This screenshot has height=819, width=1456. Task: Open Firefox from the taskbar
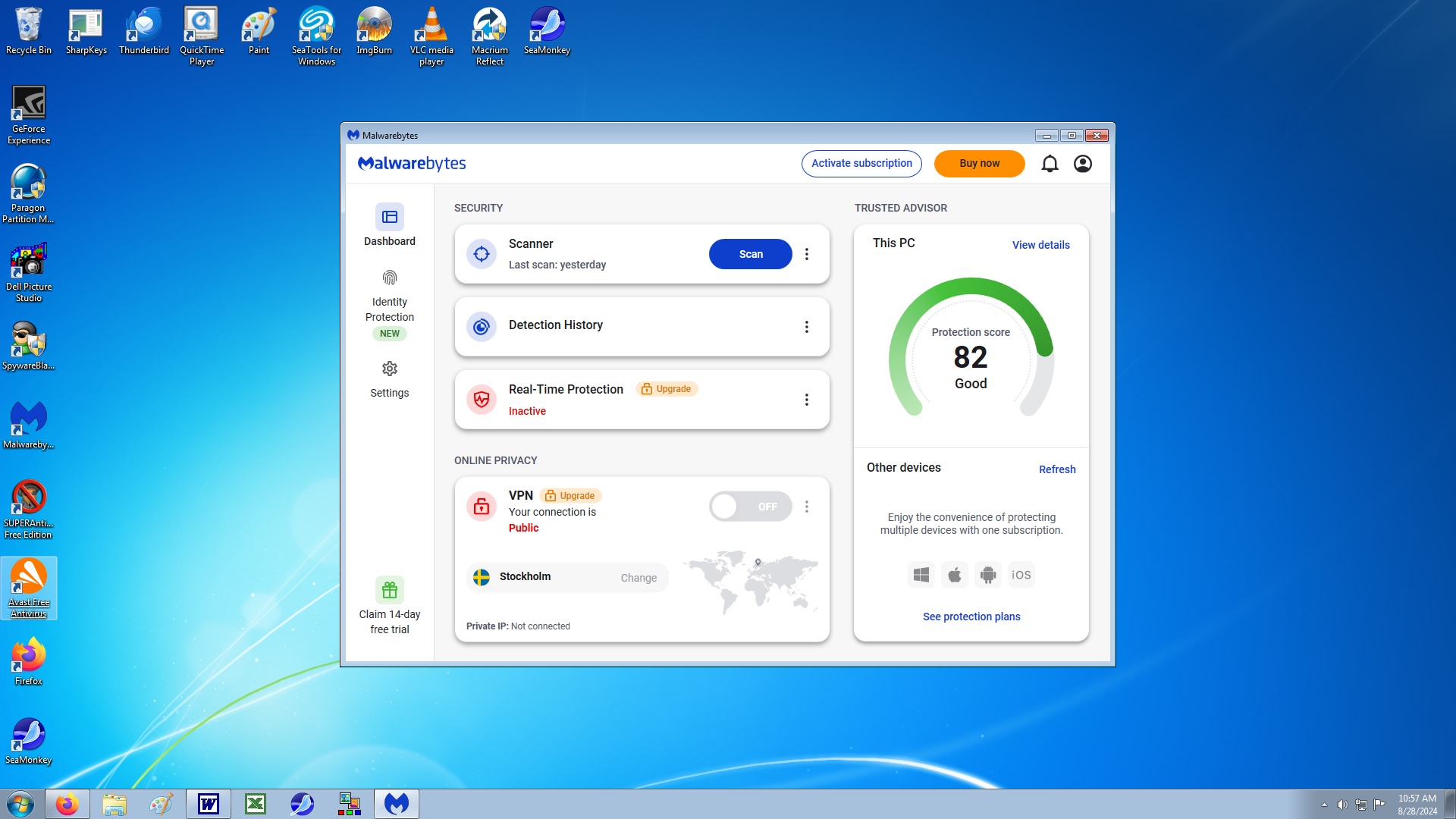67,804
